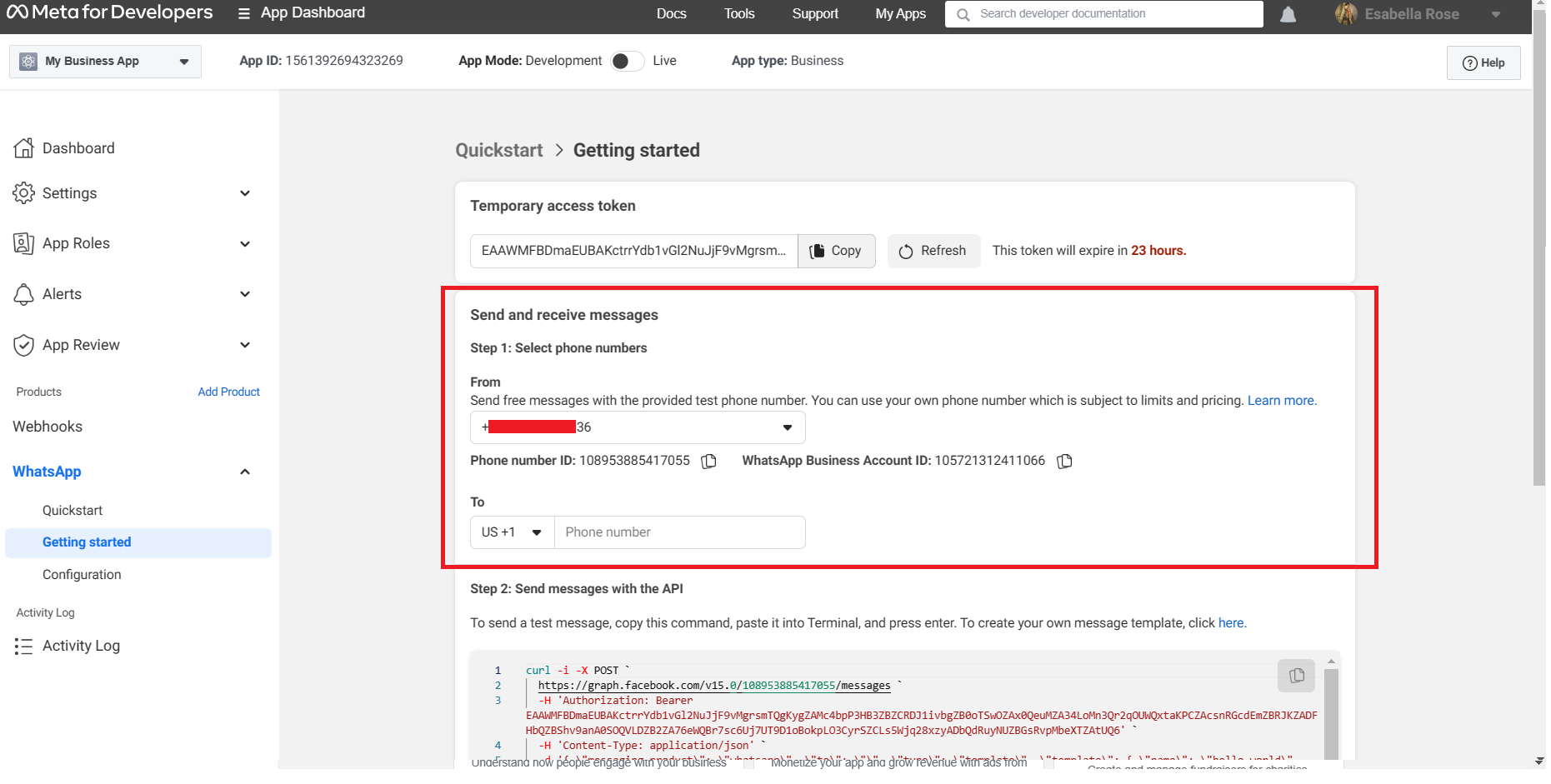The height and width of the screenshot is (784, 1551).
Task: Open Webhooks product
Action: tap(48, 427)
